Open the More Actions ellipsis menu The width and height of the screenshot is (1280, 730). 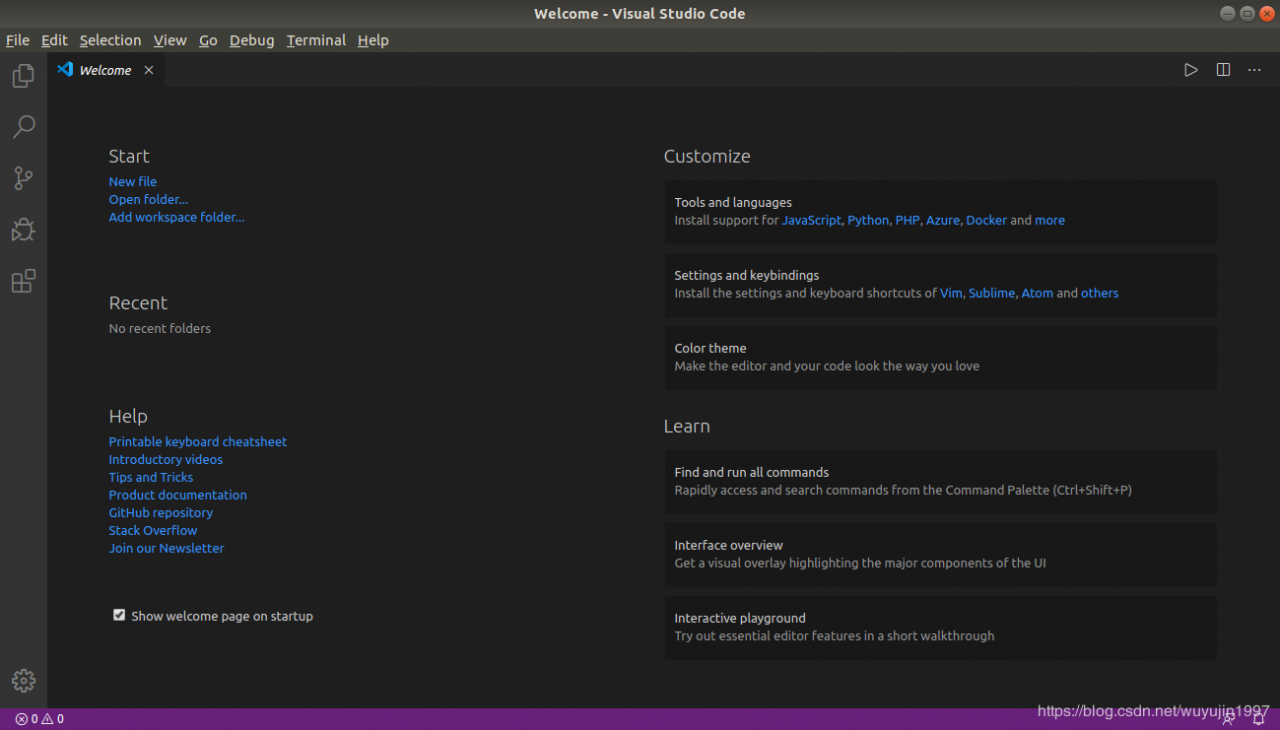tap(1254, 70)
